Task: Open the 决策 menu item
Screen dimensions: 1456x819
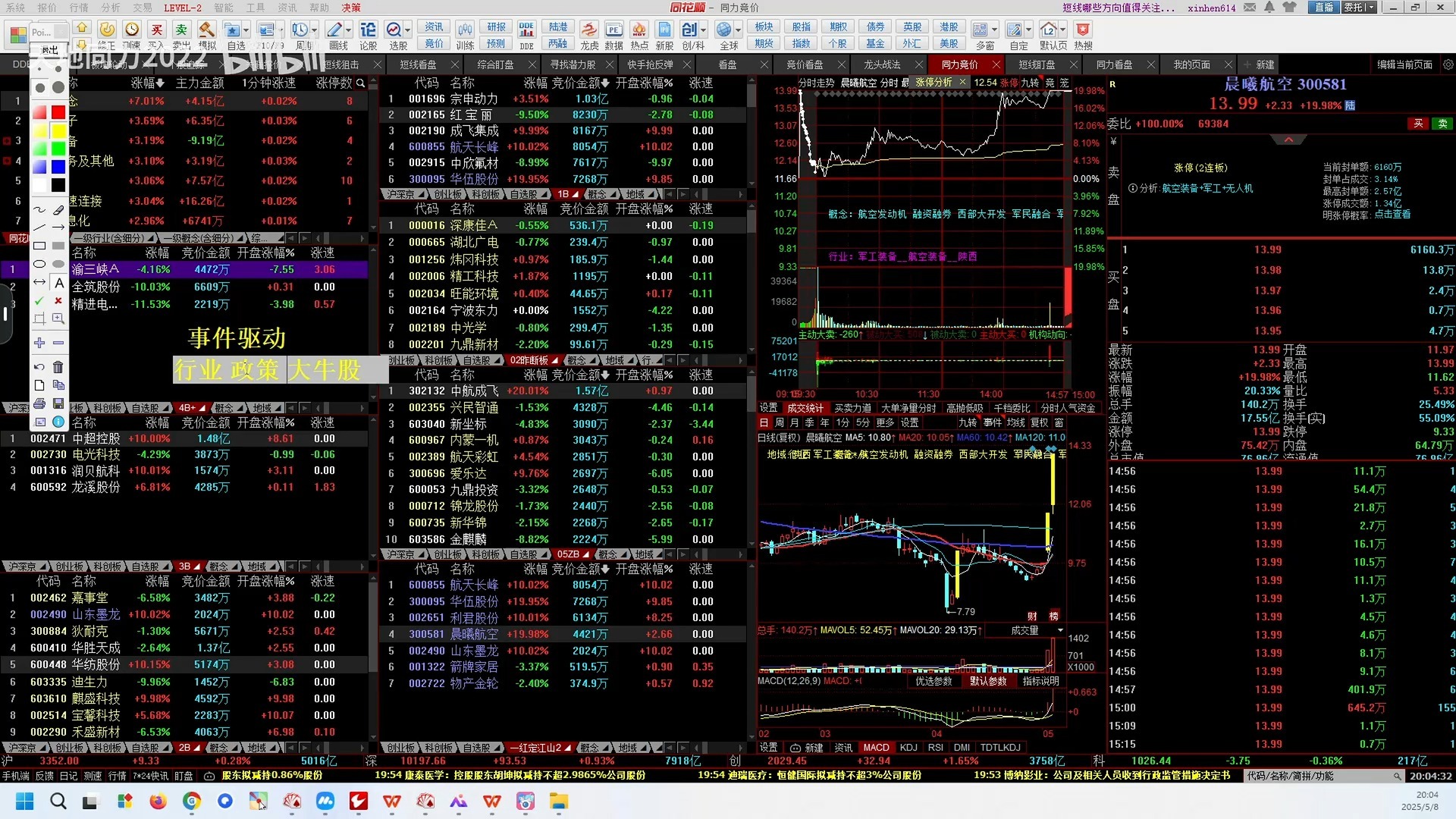Action: tap(351, 8)
